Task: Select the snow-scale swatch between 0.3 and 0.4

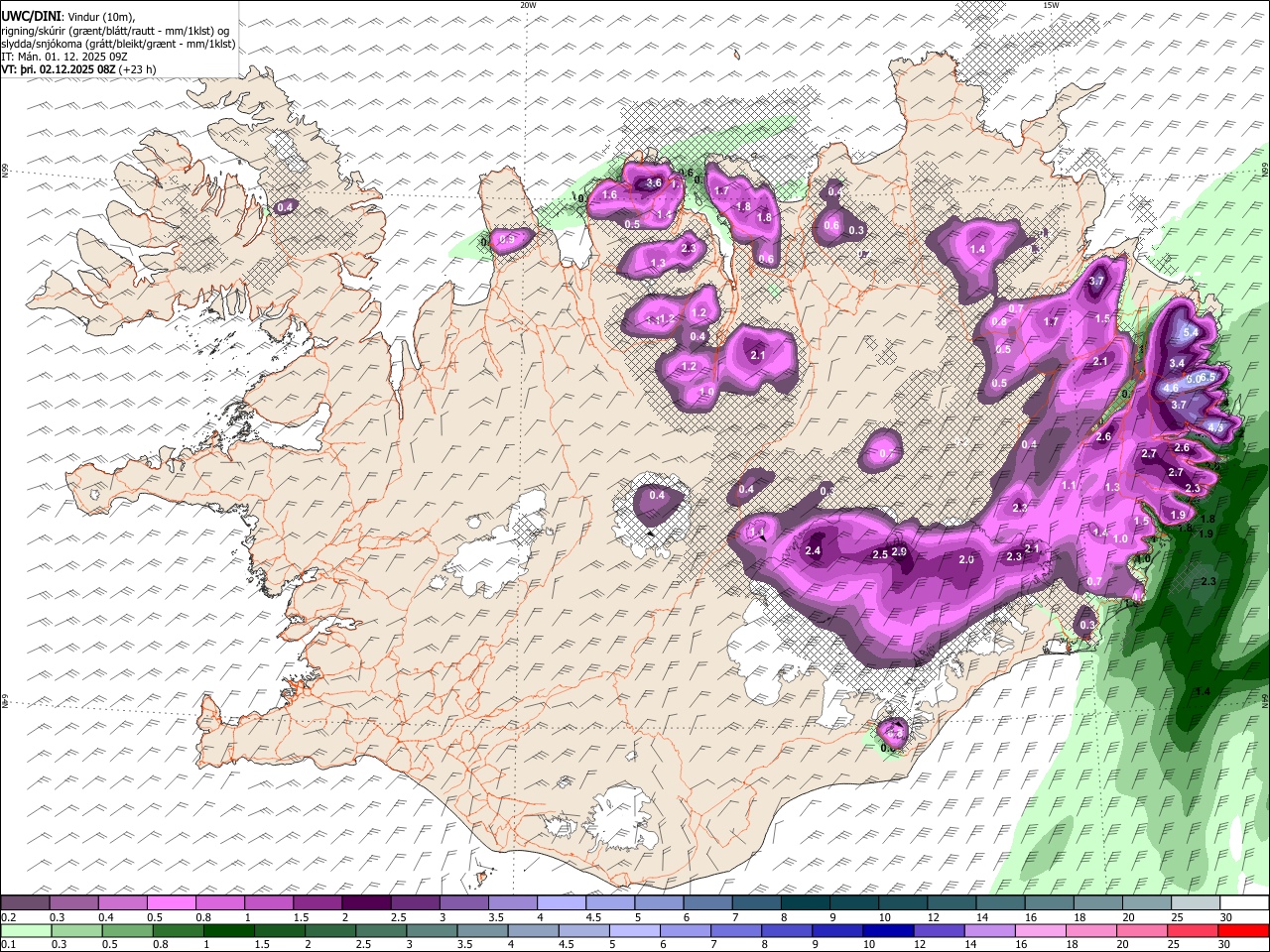Action: coord(73,903)
